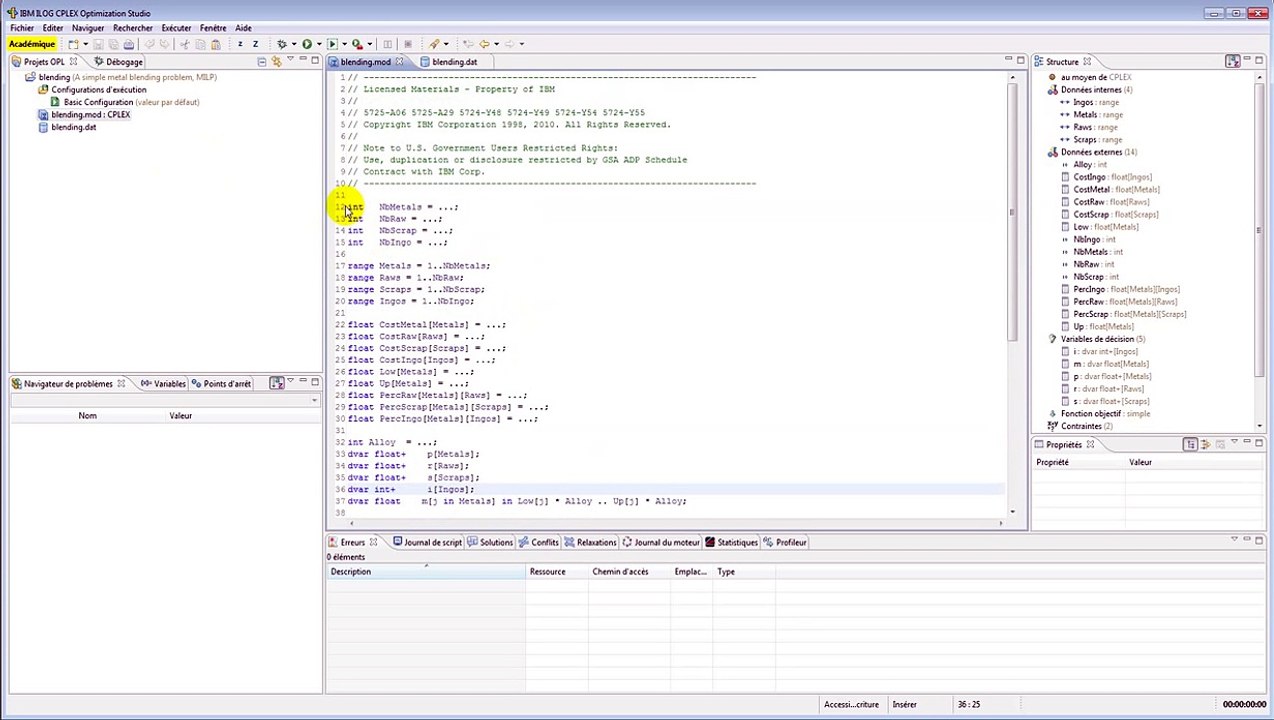
Task: Close the Structure view
Action: point(1087,62)
